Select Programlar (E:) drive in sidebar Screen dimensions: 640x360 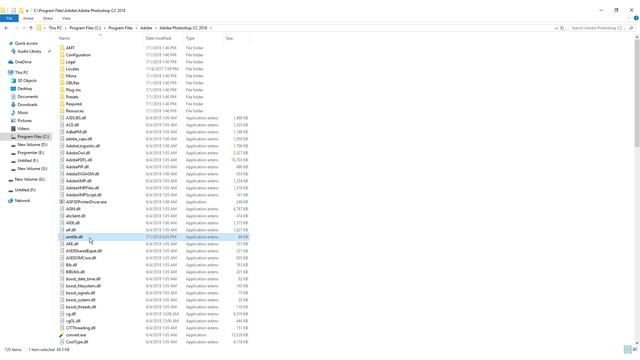pyautogui.click(x=30, y=153)
